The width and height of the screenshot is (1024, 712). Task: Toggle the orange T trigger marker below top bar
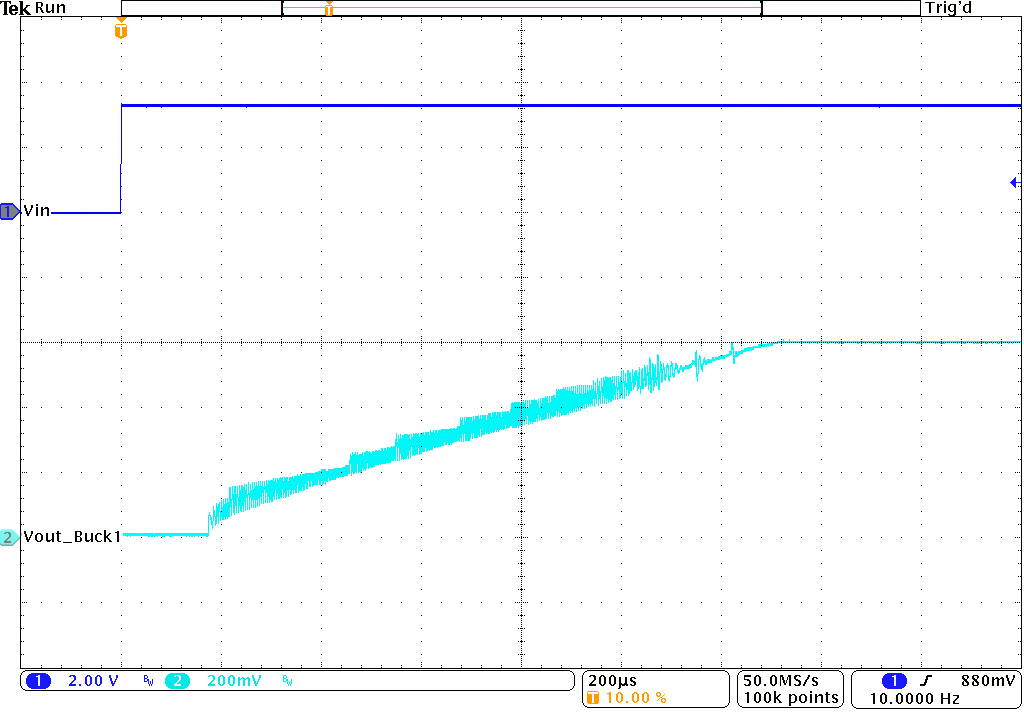(120, 31)
